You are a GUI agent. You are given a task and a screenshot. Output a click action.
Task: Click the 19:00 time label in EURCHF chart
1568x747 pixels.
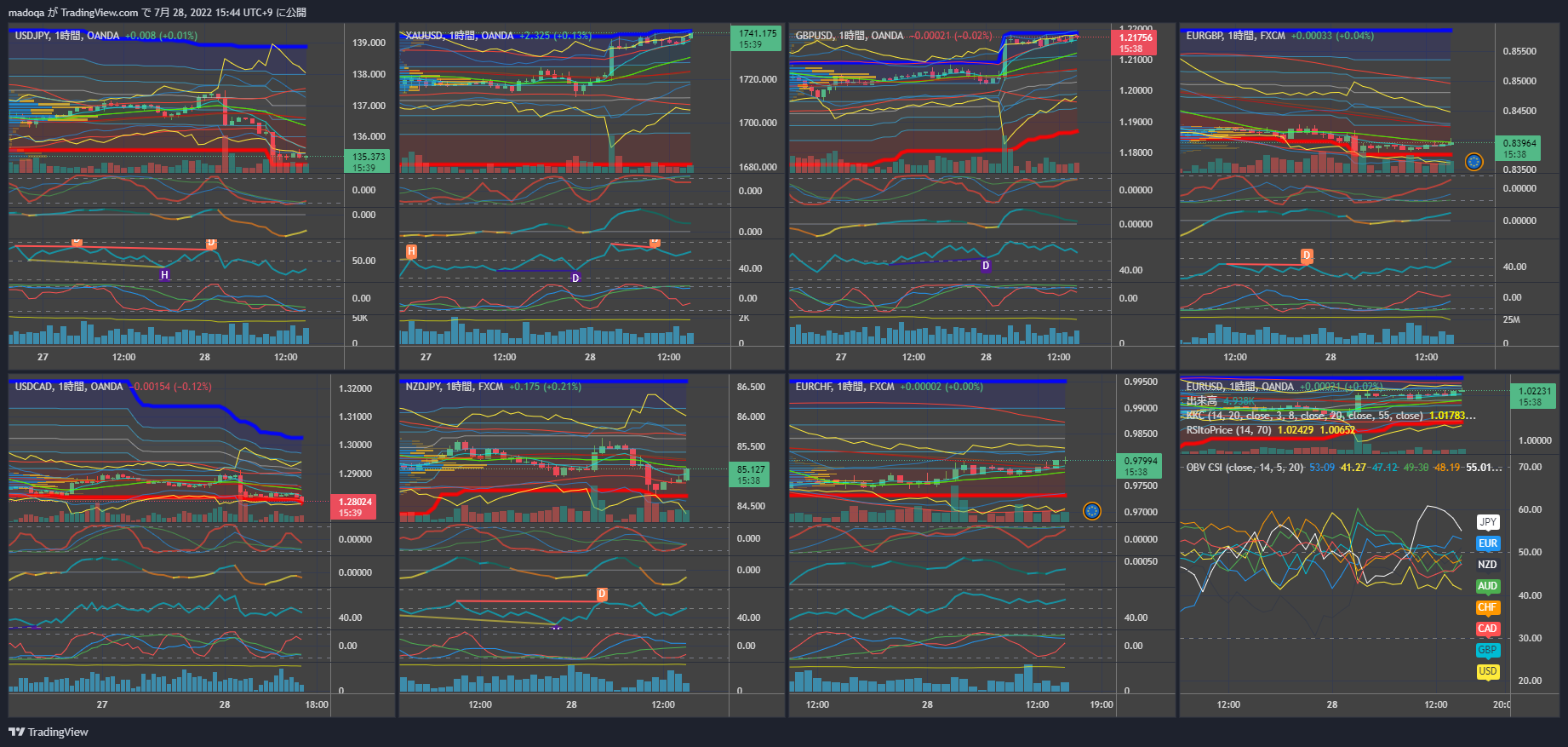[x=1102, y=704]
